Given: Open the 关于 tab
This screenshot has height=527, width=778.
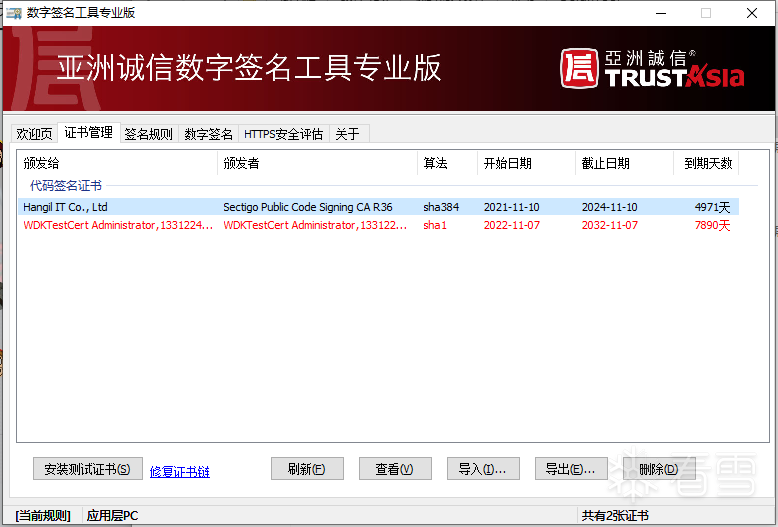Looking at the screenshot, I should click(348, 134).
